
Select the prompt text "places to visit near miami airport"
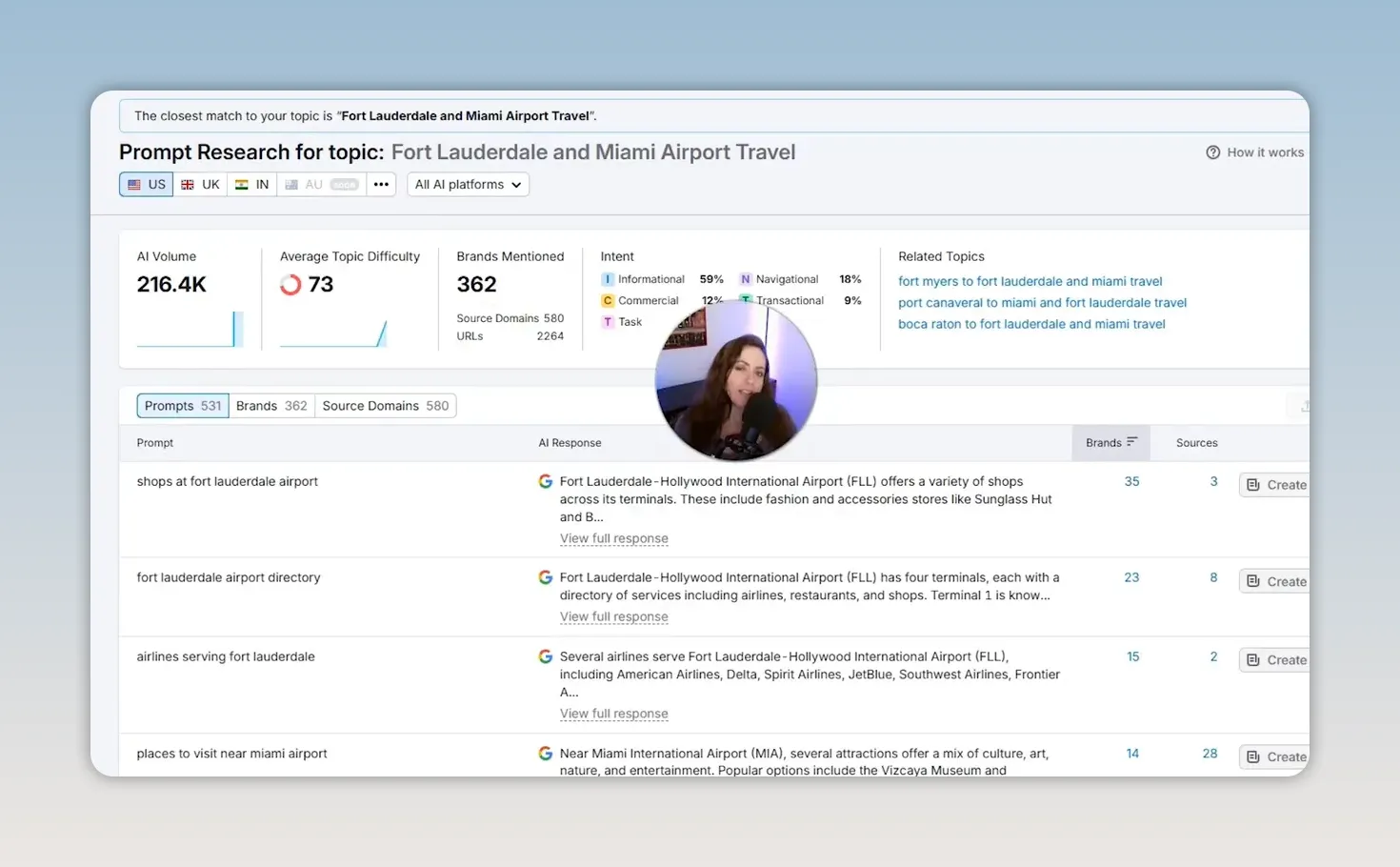[231, 754]
